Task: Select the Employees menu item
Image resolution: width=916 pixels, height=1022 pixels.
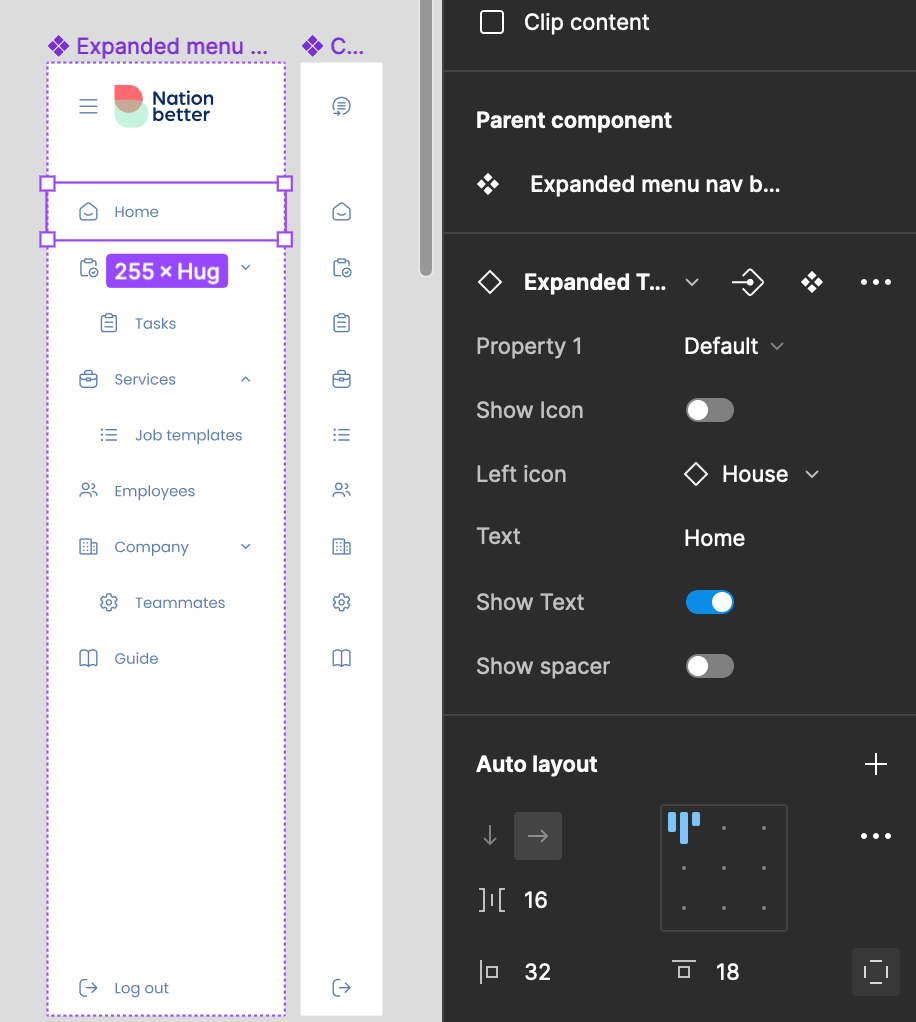Action: [154, 491]
